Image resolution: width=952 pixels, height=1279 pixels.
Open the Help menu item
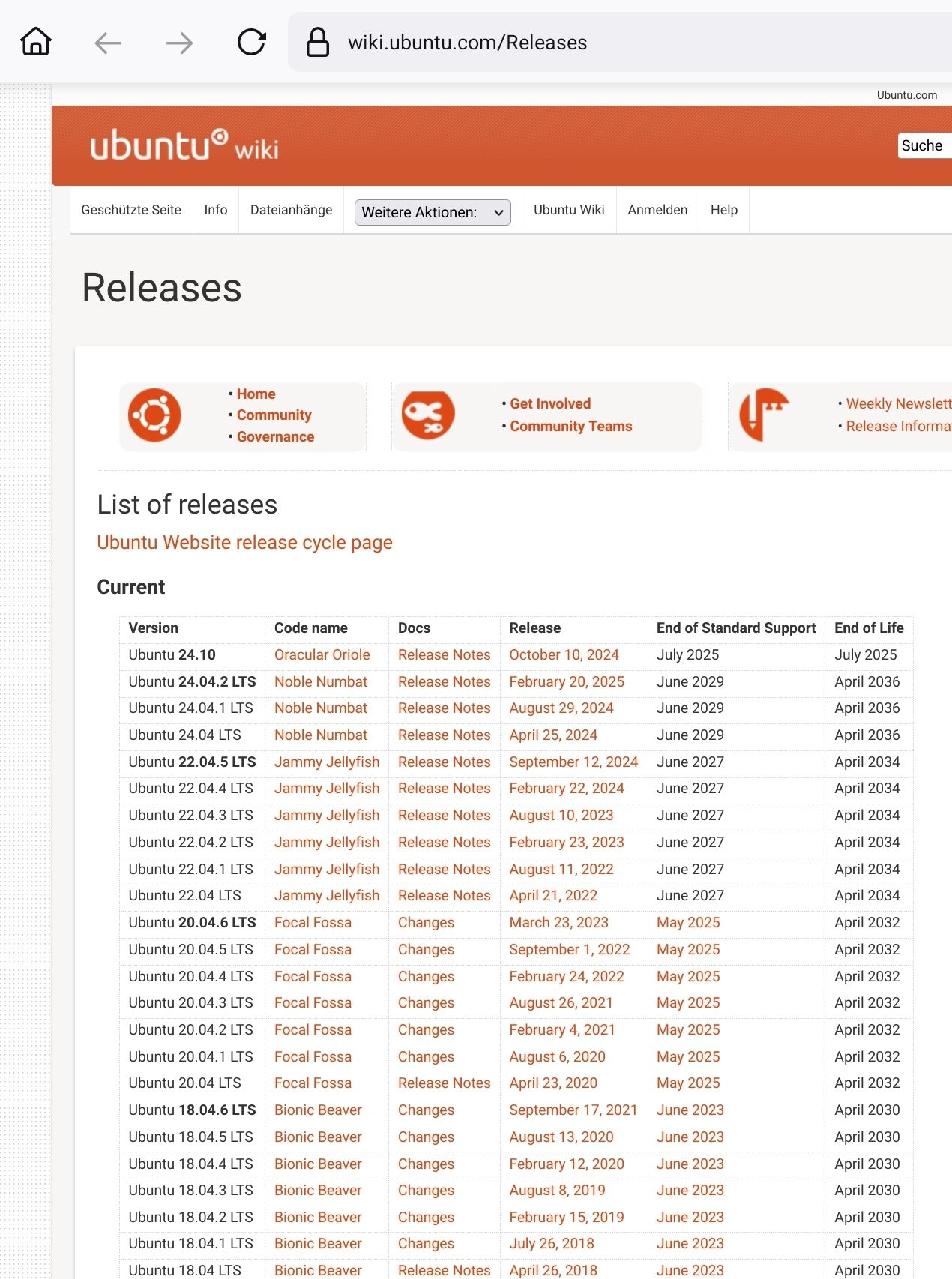pyautogui.click(x=724, y=210)
